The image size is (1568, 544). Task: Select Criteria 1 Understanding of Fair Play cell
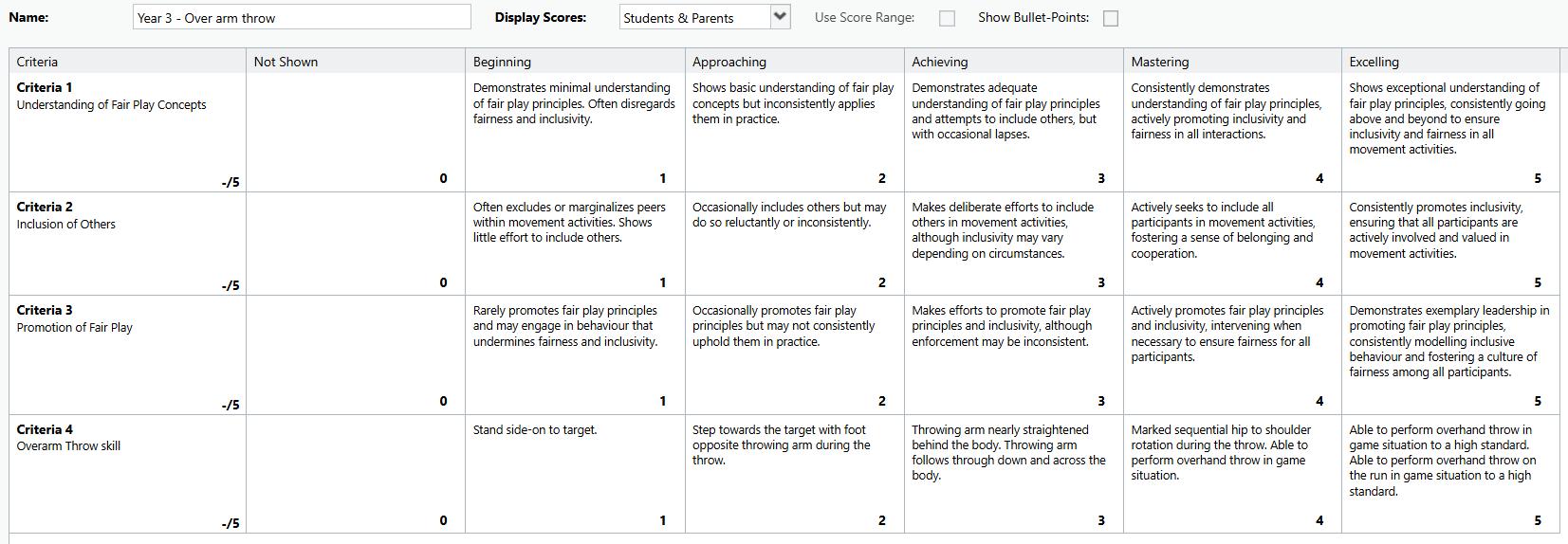[x=127, y=133]
